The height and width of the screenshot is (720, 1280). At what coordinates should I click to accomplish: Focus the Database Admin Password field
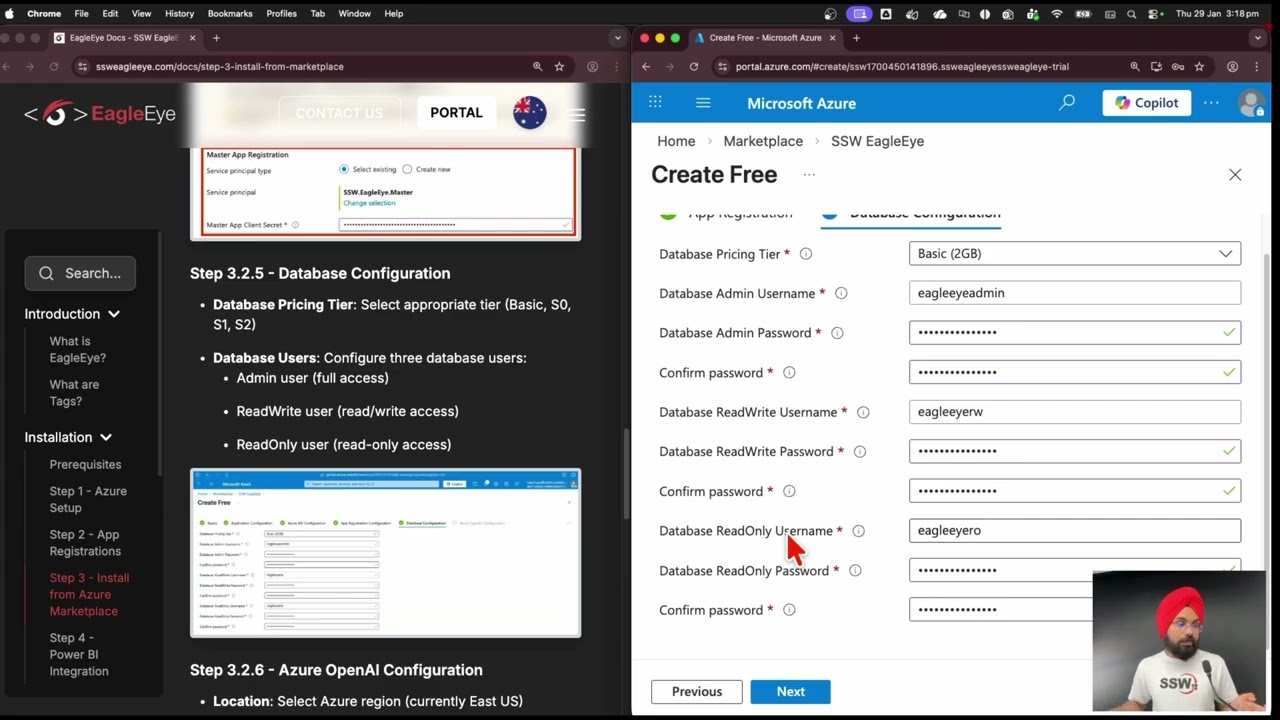point(1075,332)
